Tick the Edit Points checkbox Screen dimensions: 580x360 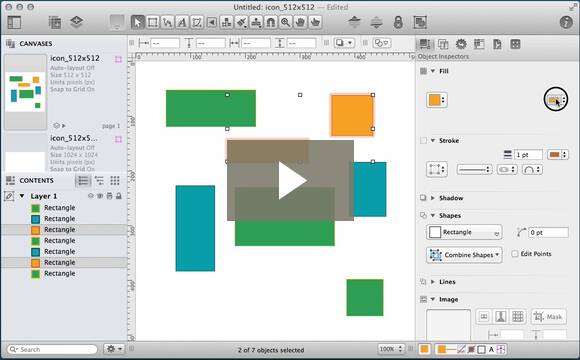[515, 254]
